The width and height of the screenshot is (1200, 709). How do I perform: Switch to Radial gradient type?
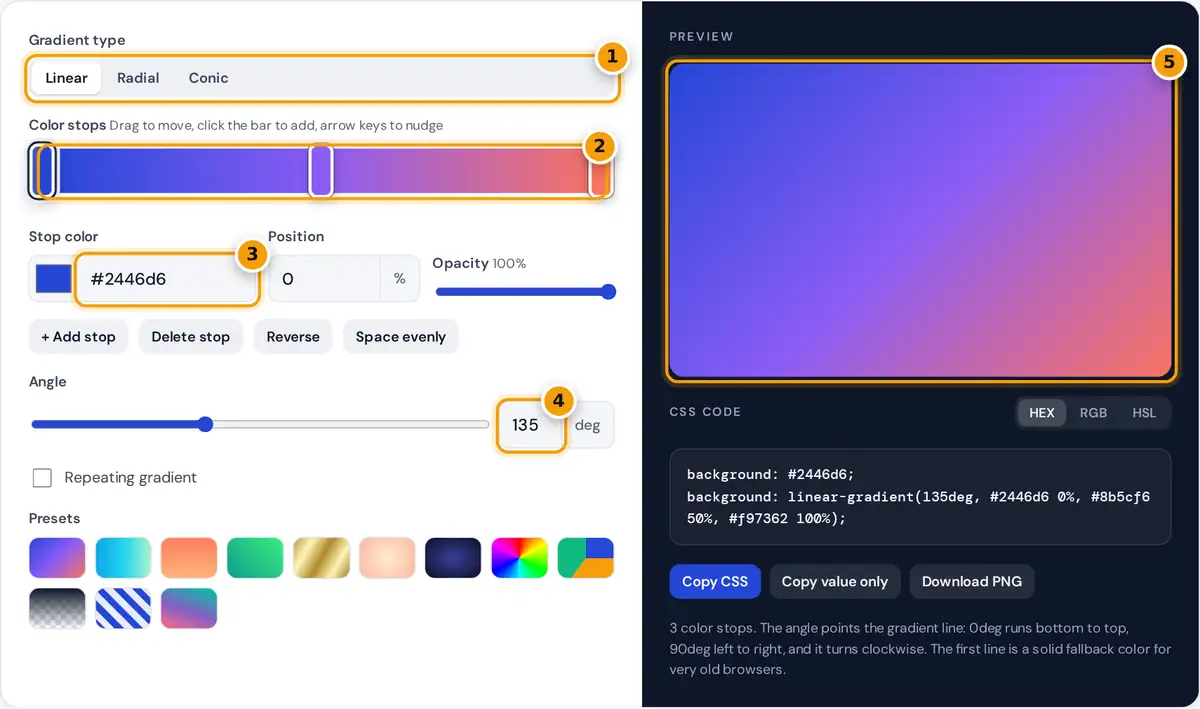138,78
